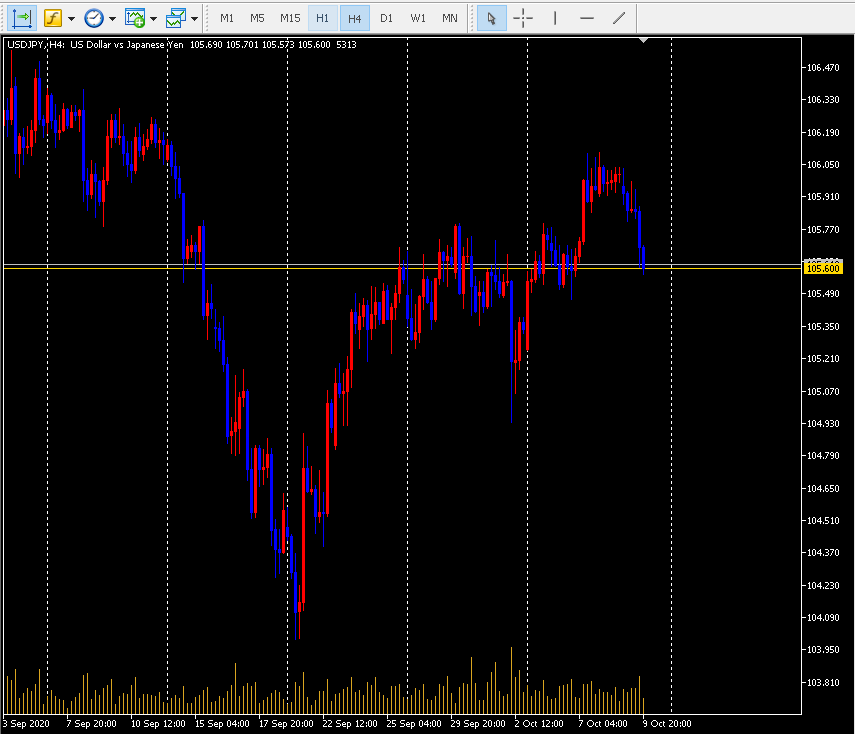The width and height of the screenshot is (855, 734).
Task: Activate the crosshair tool
Action: pyautogui.click(x=523, y=18)
